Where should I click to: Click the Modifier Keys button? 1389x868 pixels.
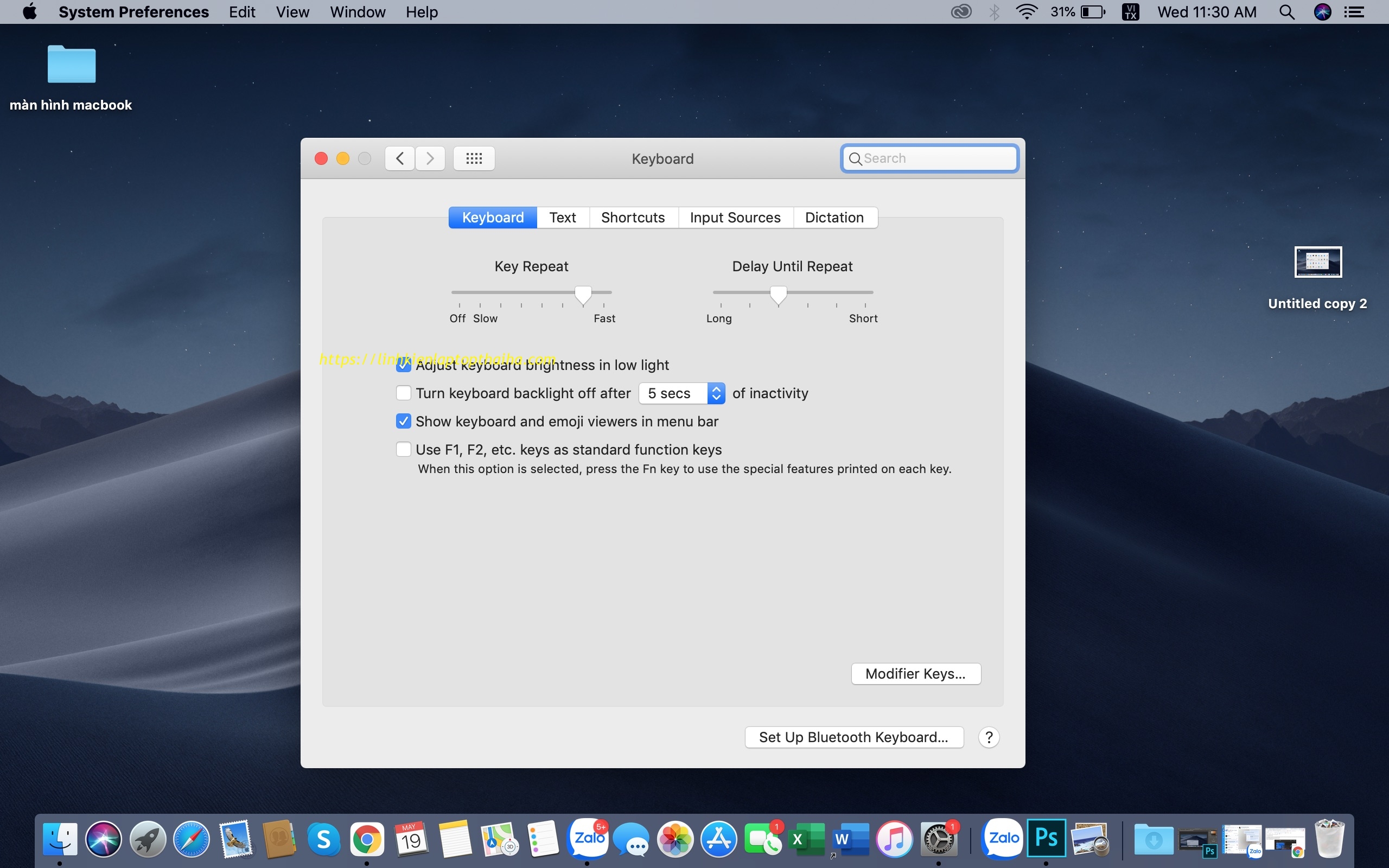click(914, 673)
